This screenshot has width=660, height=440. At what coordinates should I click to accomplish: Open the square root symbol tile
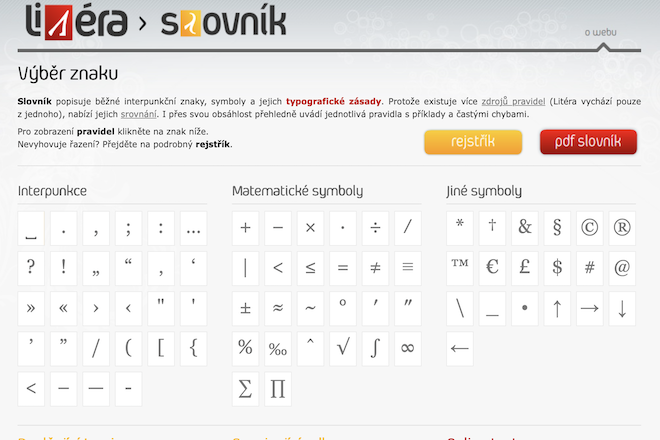click(343, 348)
